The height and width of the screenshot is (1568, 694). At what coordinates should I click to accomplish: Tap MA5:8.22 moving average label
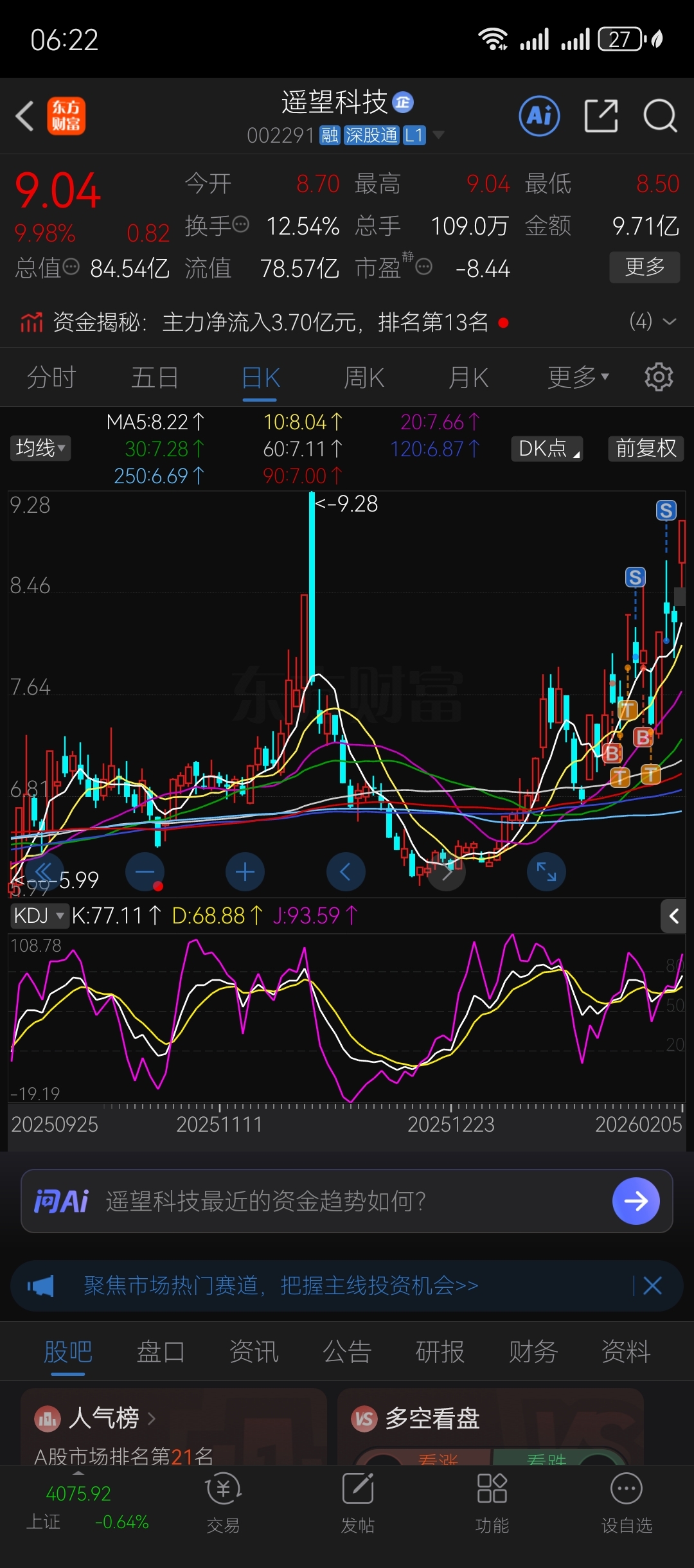coord(155,422)
